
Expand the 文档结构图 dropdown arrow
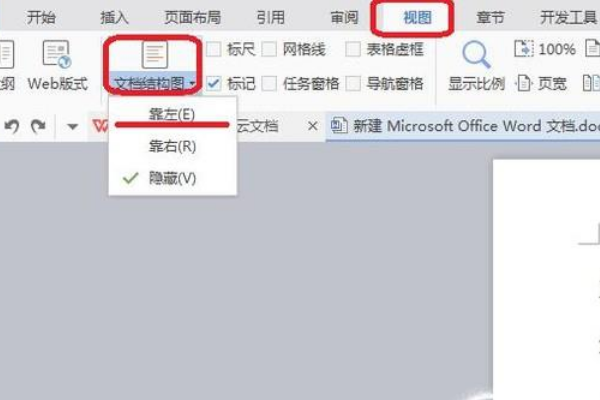point(192,83)
